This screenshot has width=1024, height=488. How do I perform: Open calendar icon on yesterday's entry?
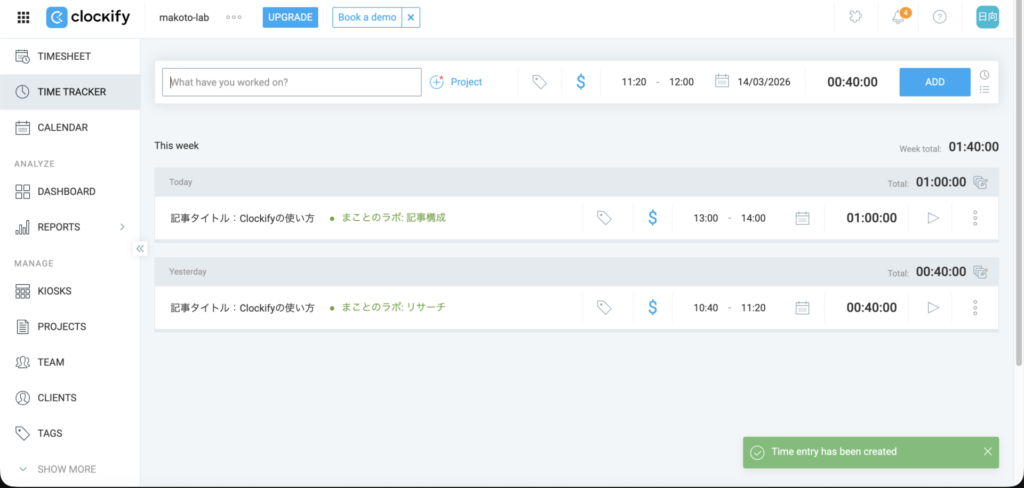coord(801,308)
